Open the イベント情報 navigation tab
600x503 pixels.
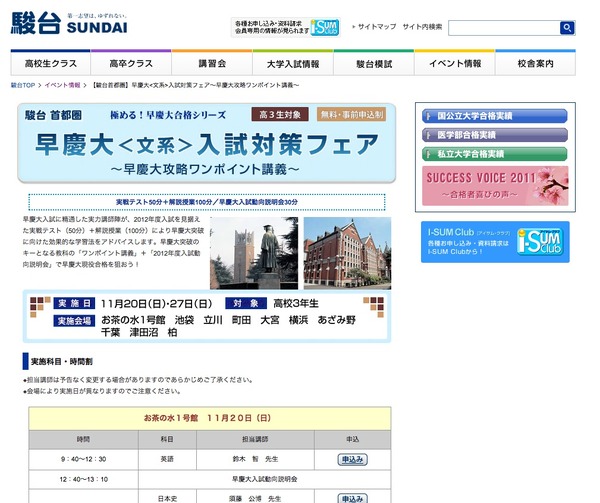pyautogui.click(x=457, y=64)
